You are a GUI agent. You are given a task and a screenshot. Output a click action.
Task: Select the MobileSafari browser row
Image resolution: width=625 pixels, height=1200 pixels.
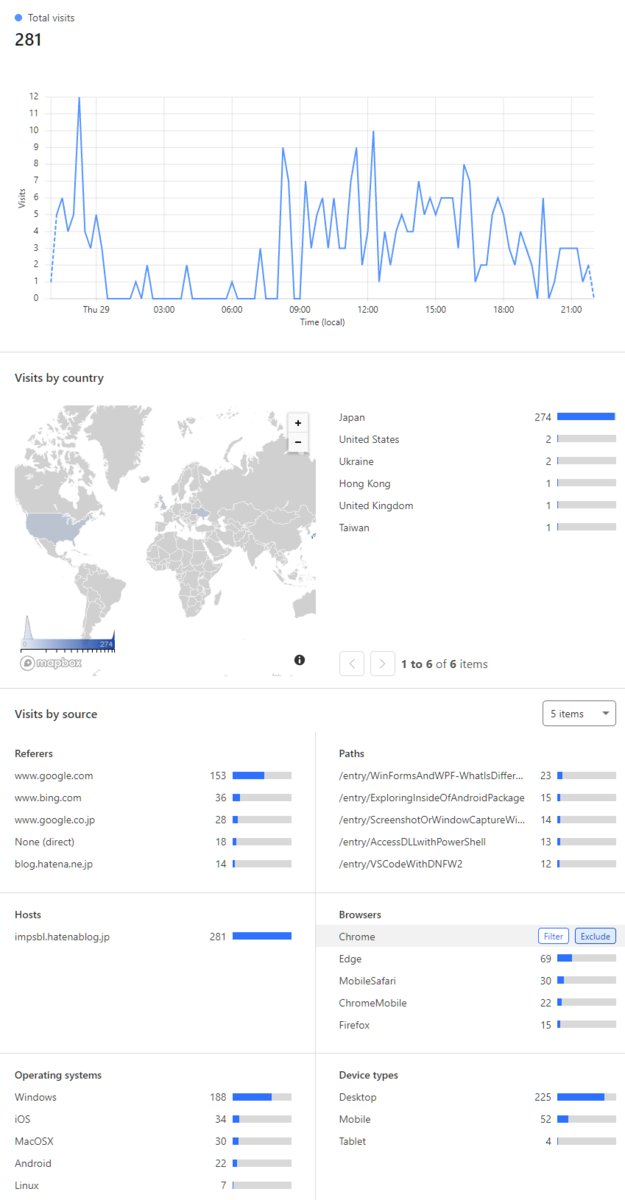click(477, 981)
